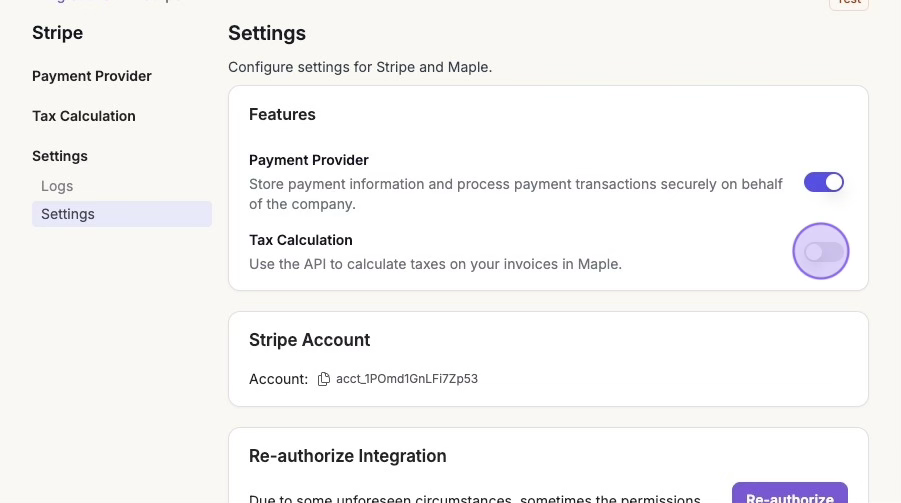The image size is (901, 503).
Task: Click the Tax Calculation label under Features
Action: click(301, 240)
